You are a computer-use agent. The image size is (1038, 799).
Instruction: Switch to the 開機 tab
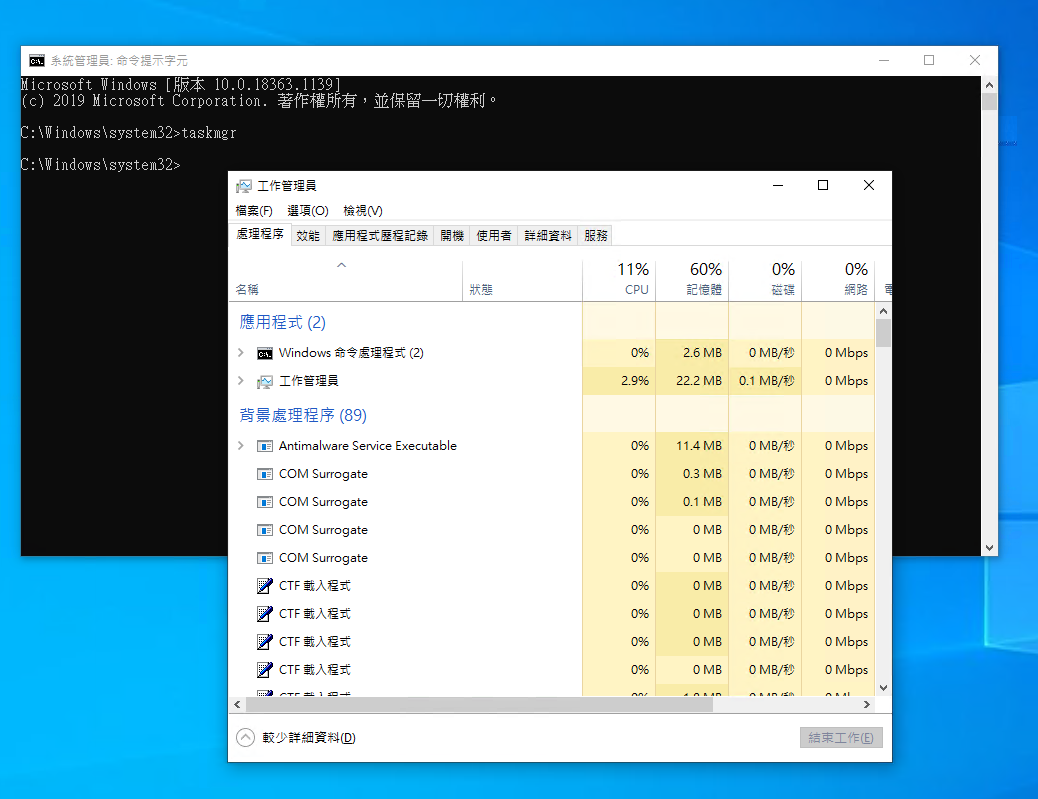coord(452,236)
